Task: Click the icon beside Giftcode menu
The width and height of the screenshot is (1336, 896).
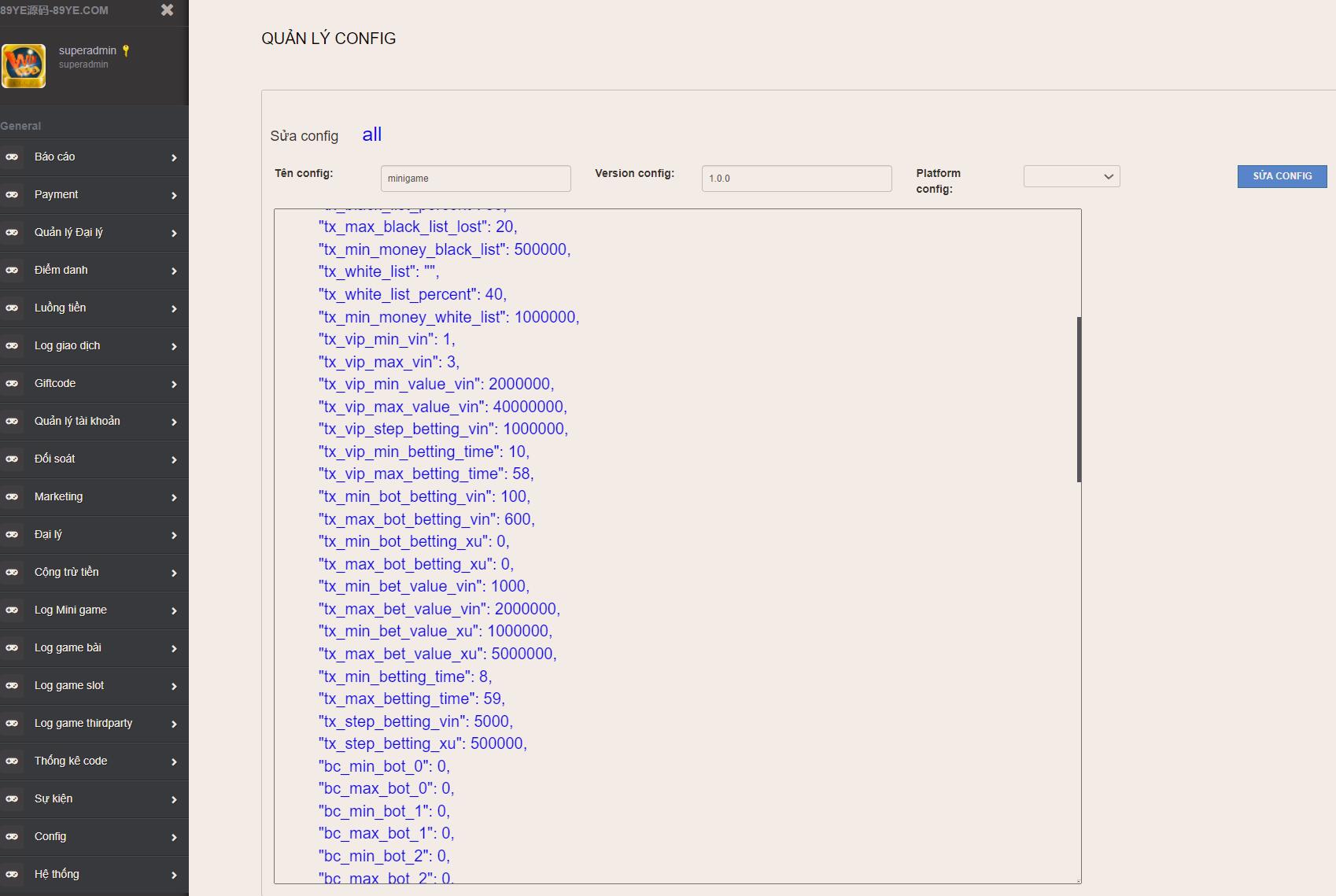Action: (12, 384)
